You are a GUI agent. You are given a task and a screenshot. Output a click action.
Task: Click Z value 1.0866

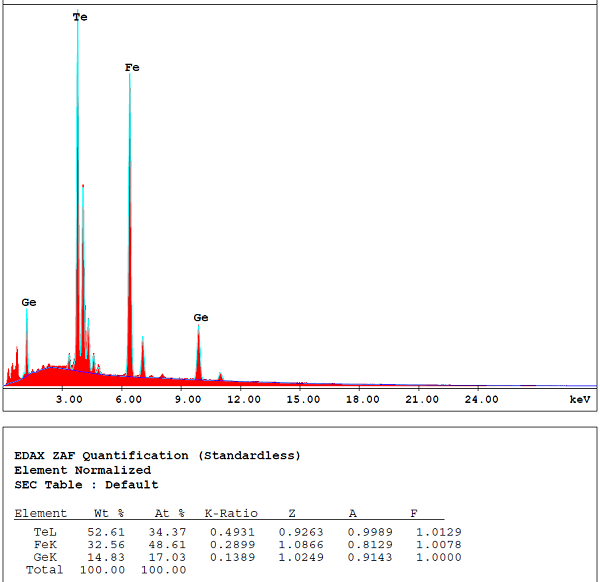click(301, 545)
